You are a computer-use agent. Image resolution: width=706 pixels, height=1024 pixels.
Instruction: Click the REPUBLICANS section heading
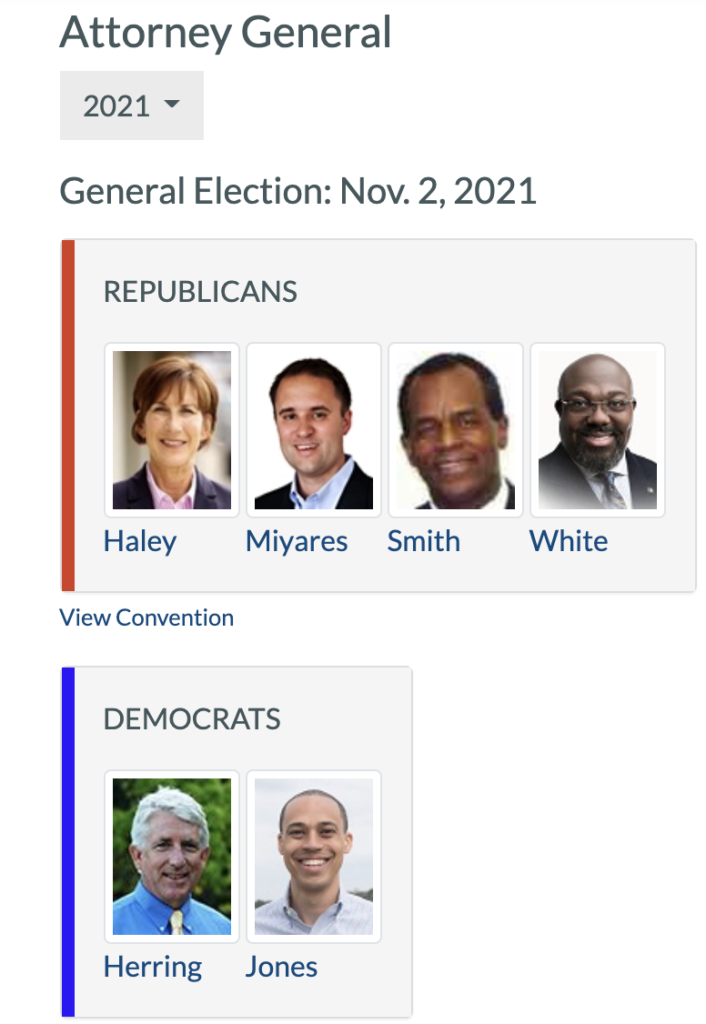[200, 292]
